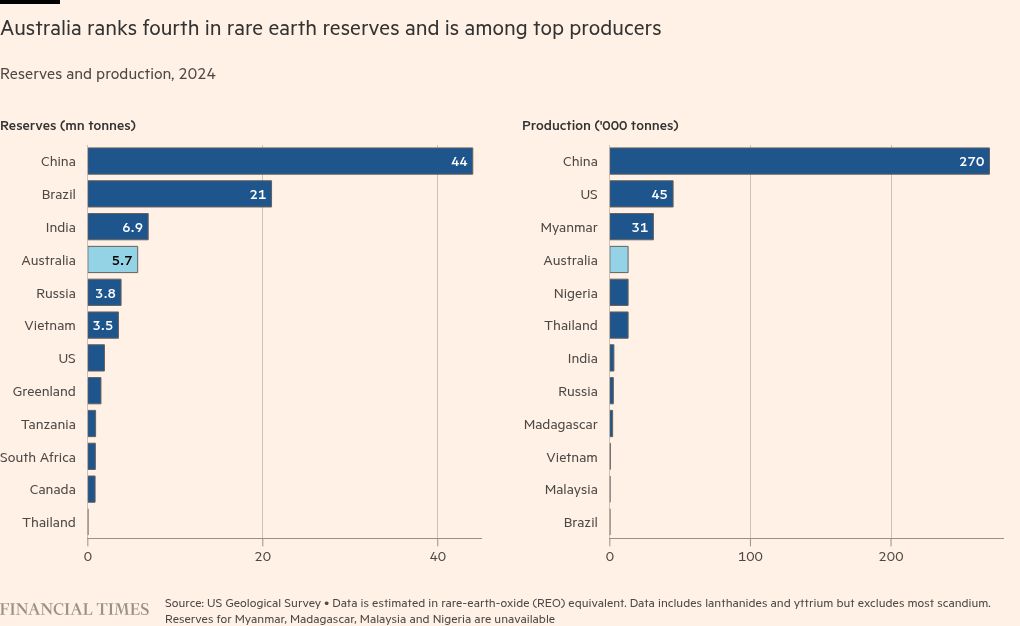Click Russia's 3.8 reserves bar

104,293
